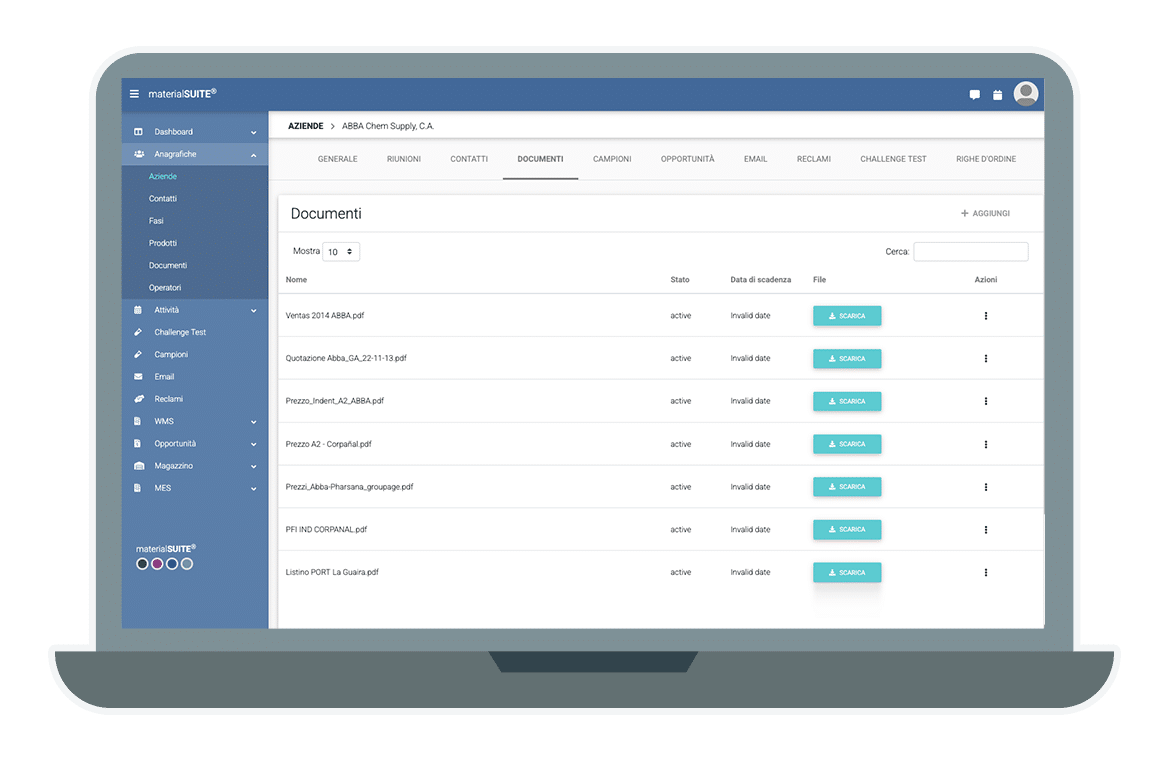Open the chat messages icon in the header
Screen dimensions: 1170x766
[x=974, y=94]
